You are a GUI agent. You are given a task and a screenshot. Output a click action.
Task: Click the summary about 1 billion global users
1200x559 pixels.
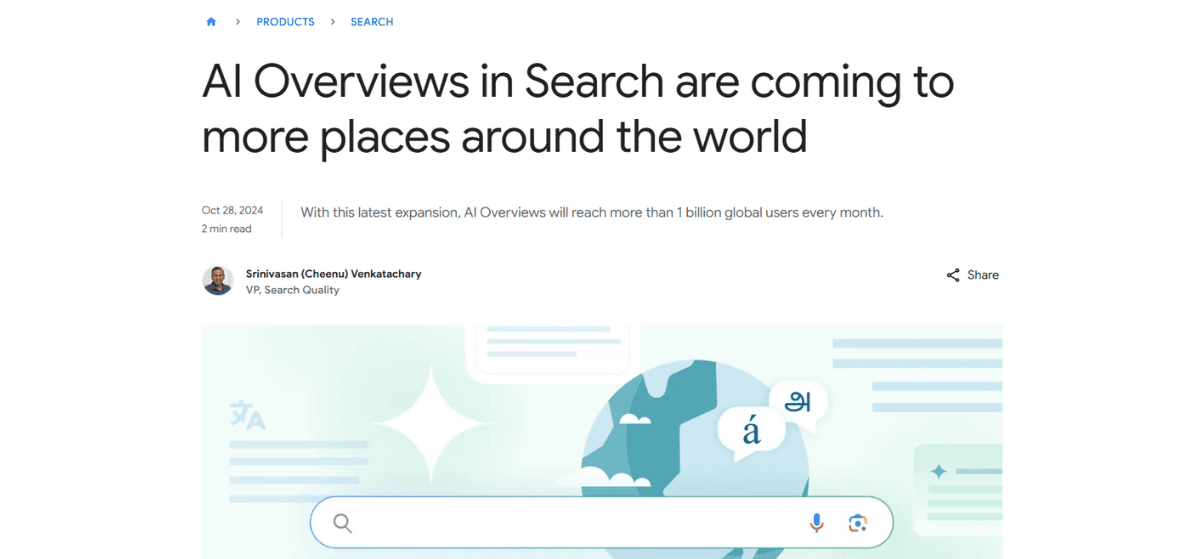tap(592, 212)
